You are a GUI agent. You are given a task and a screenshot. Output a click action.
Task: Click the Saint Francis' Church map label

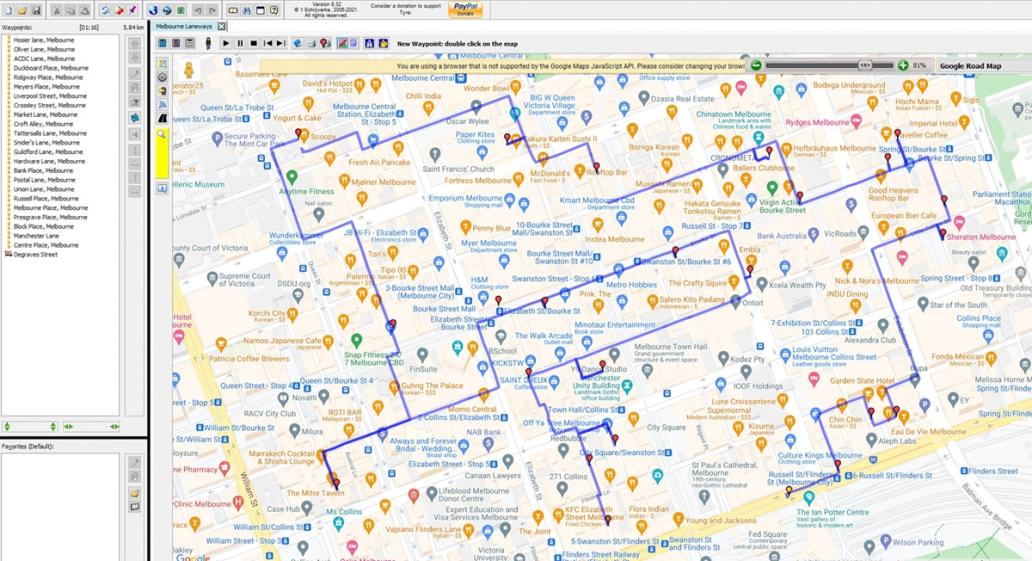tap(458, 169)
